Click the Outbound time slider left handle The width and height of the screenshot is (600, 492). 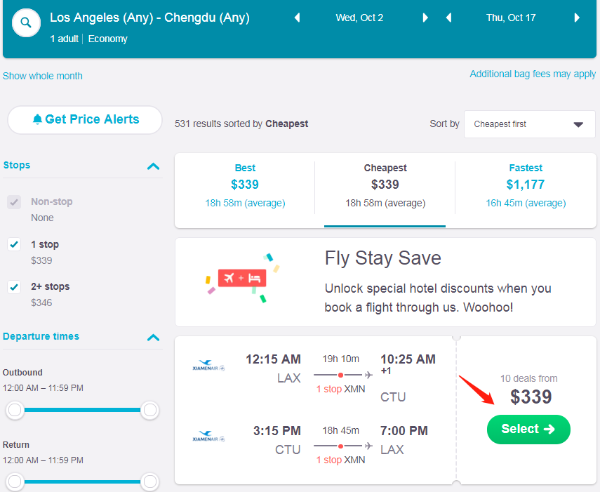point(15,410)
